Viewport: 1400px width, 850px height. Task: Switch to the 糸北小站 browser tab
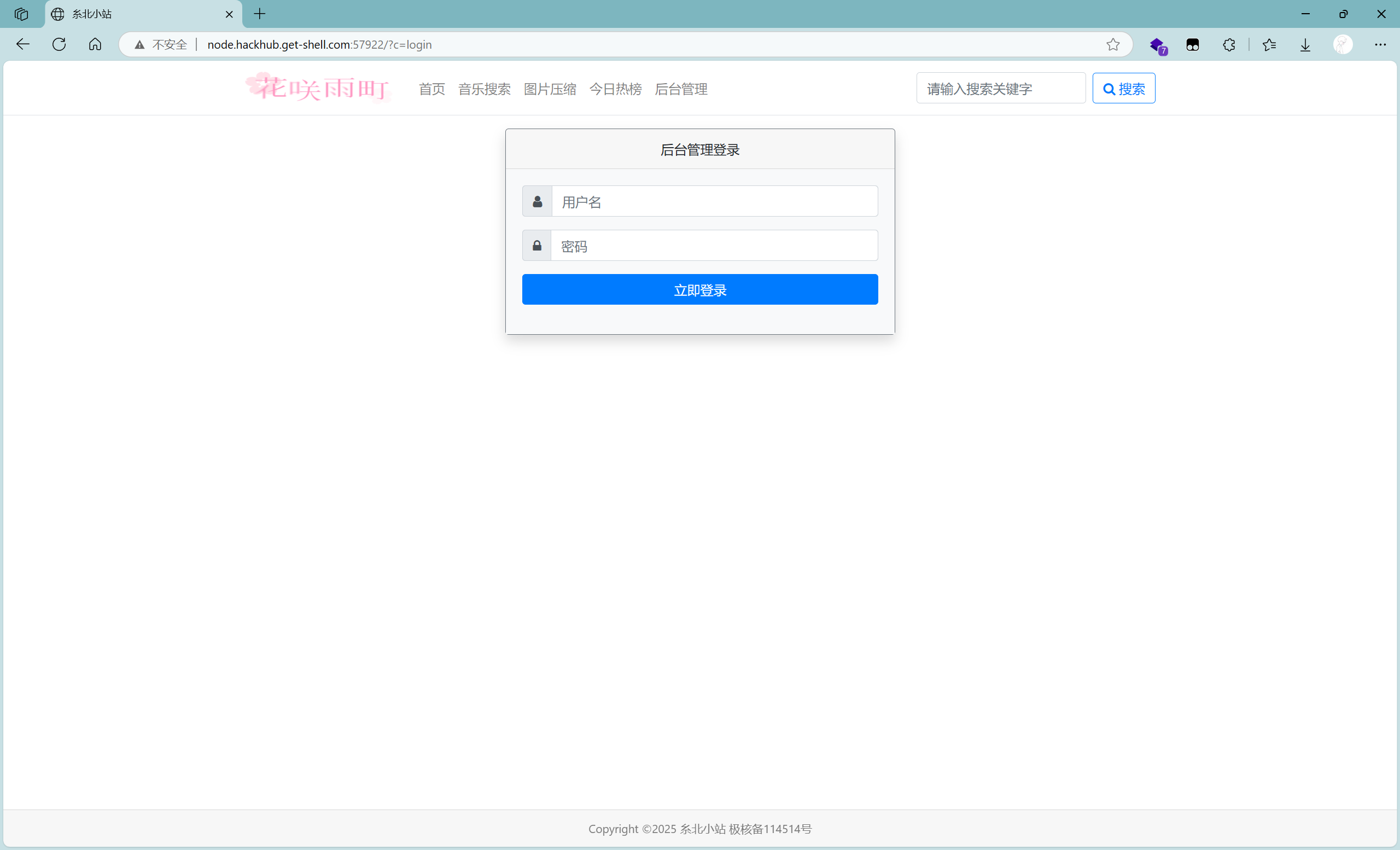(114, 14)
